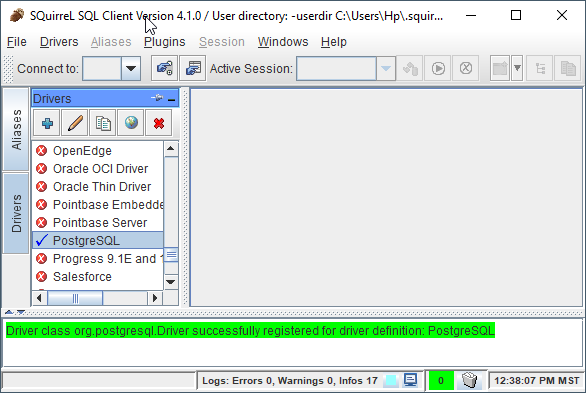Switch to the Aliases side tab
The width and height of the screenshot is (586, 393).
[16, 130]
